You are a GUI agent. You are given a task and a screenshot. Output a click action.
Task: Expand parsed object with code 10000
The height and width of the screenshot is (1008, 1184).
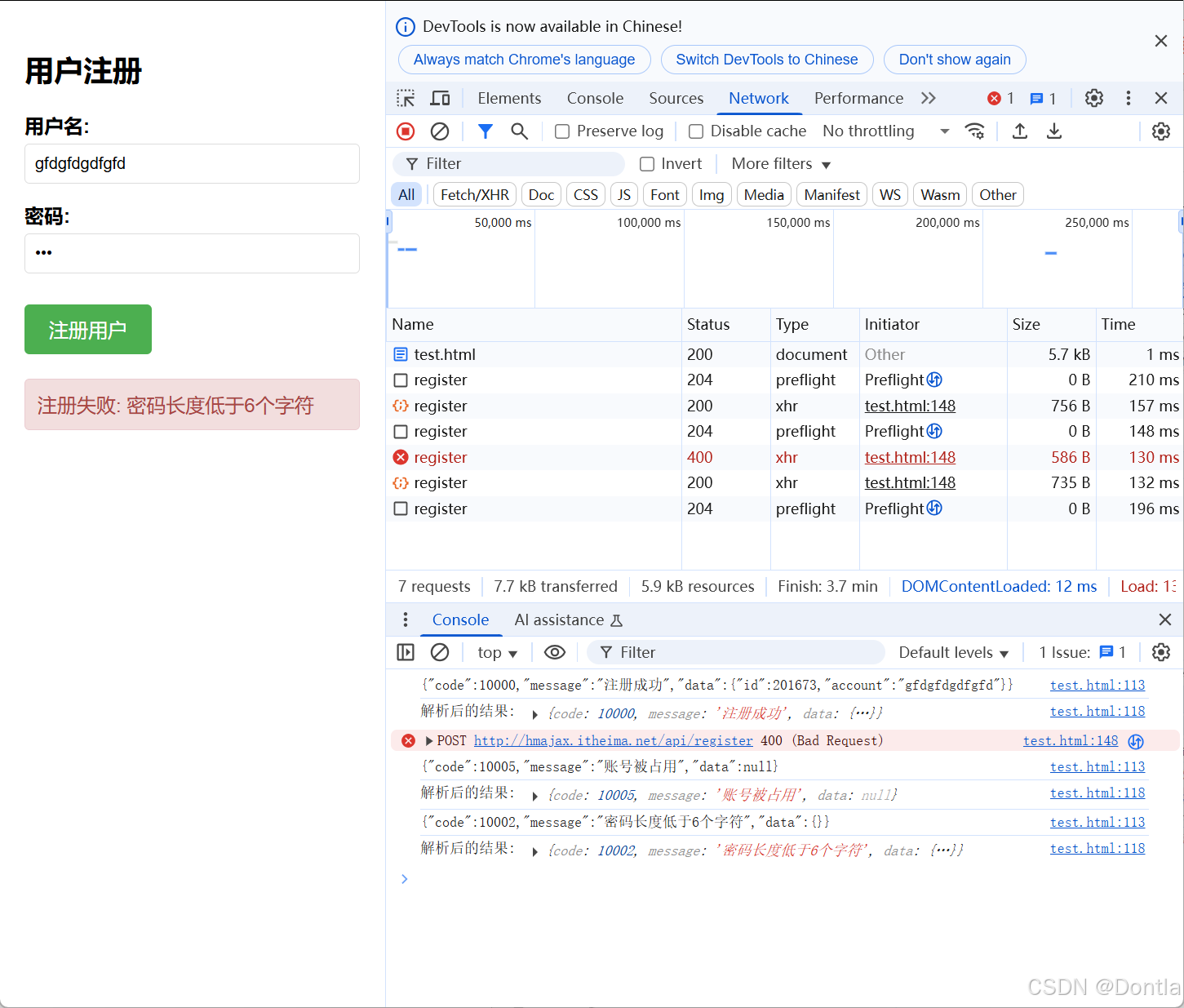(x=535, y=714)
